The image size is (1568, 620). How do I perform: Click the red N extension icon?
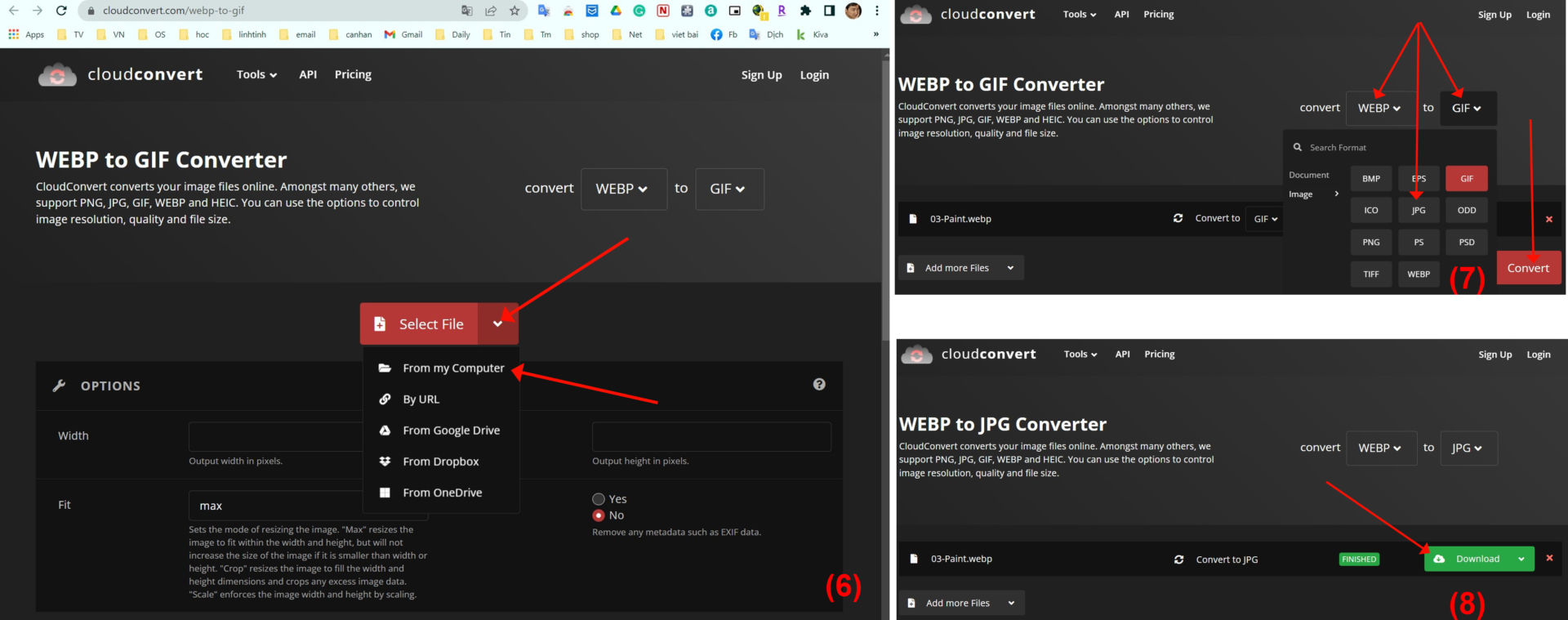tap(663, 11)
